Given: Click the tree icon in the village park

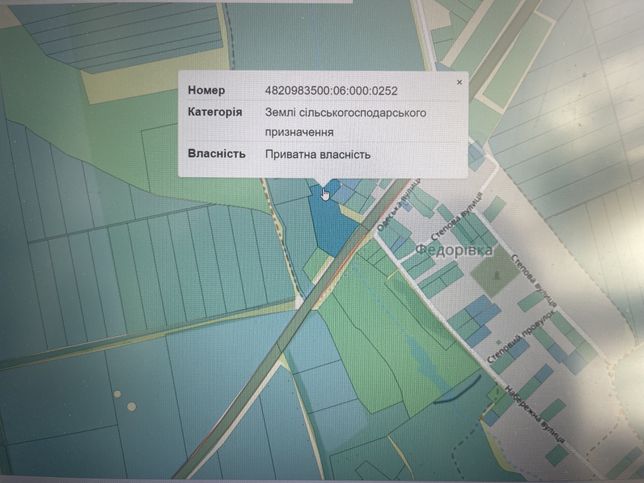Looking at the screenshot, I should pyautogui.click(x=497, y=274).
